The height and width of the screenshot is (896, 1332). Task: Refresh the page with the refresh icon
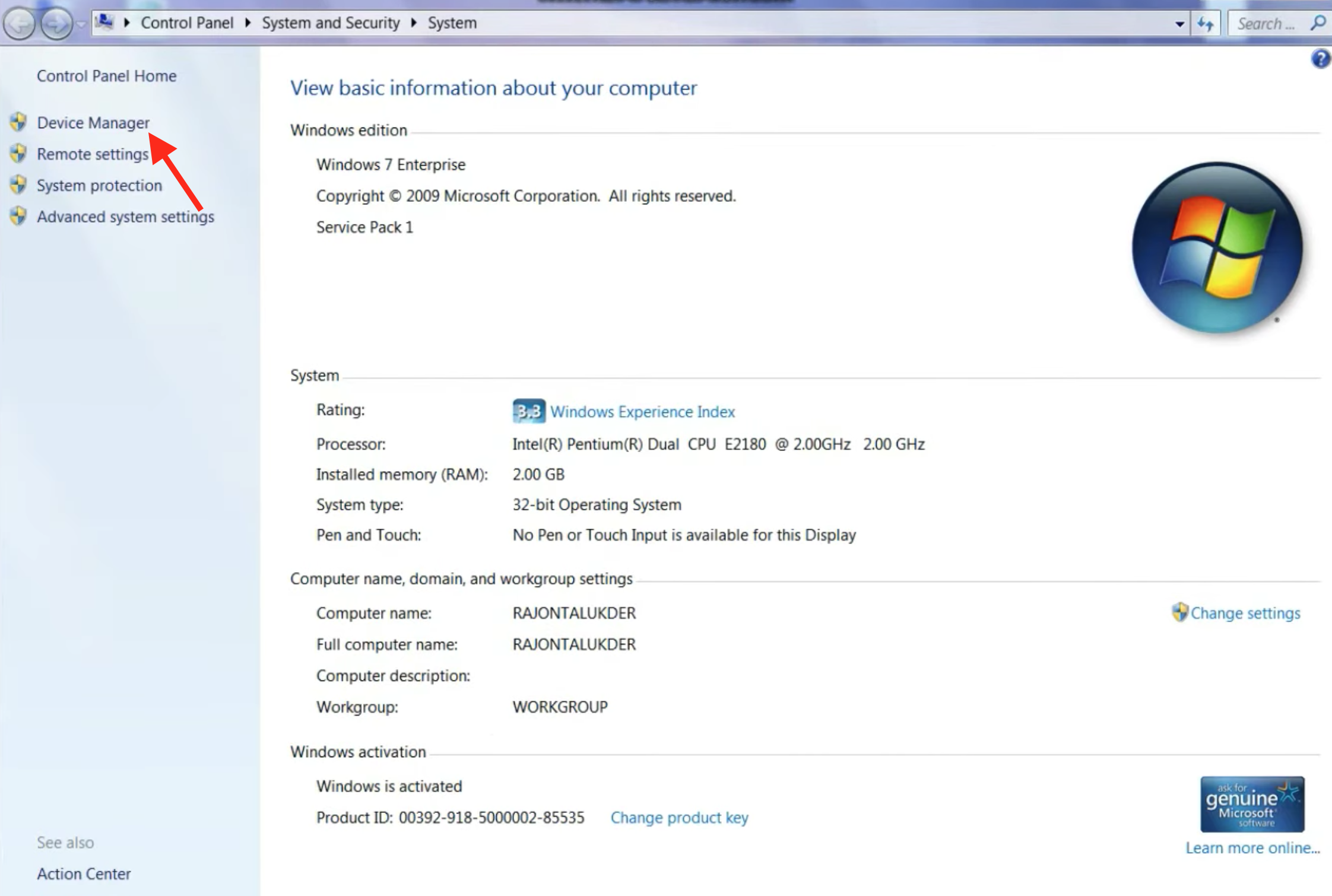(1206, 24)
